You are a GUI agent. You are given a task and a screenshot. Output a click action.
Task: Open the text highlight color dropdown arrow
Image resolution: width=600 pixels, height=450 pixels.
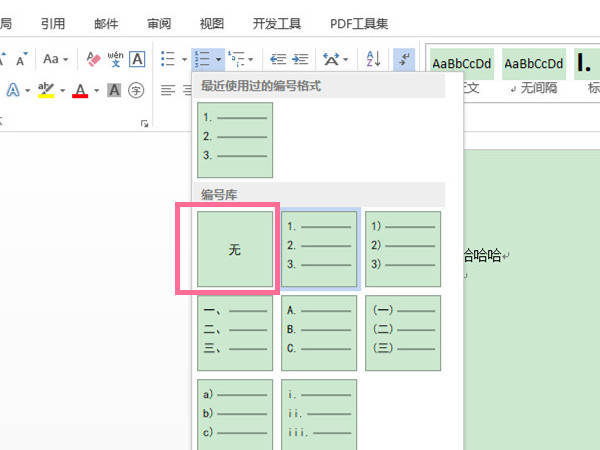[x=63, y=91]
